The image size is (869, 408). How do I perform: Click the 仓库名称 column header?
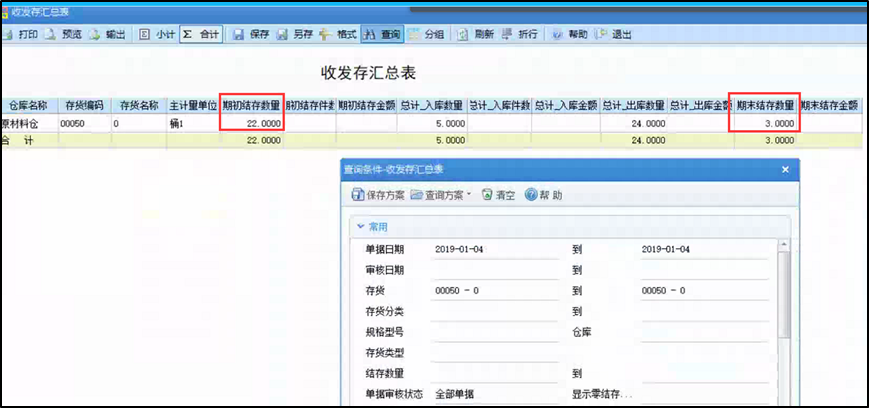click(28, 105)
